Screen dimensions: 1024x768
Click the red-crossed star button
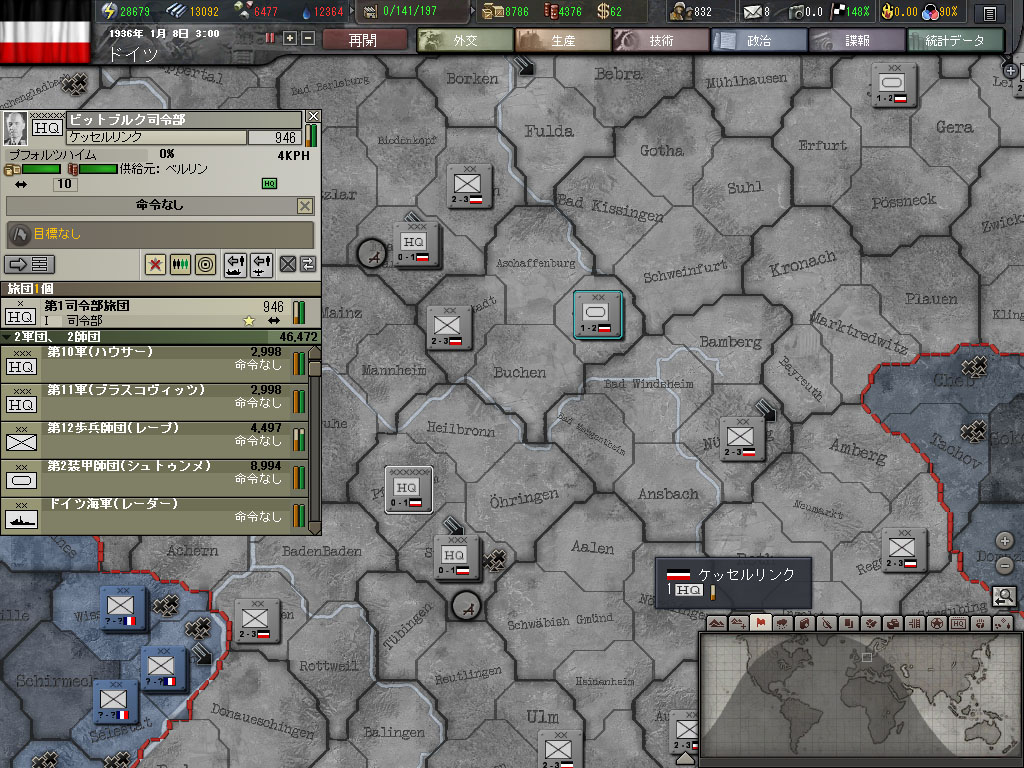155,264
